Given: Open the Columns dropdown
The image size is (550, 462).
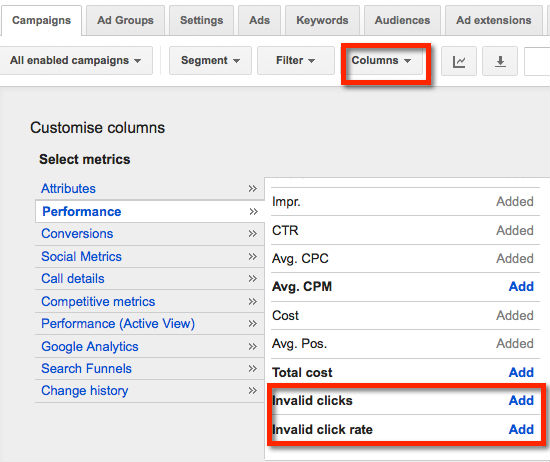Looking at the screenshot, I should 381,60.
